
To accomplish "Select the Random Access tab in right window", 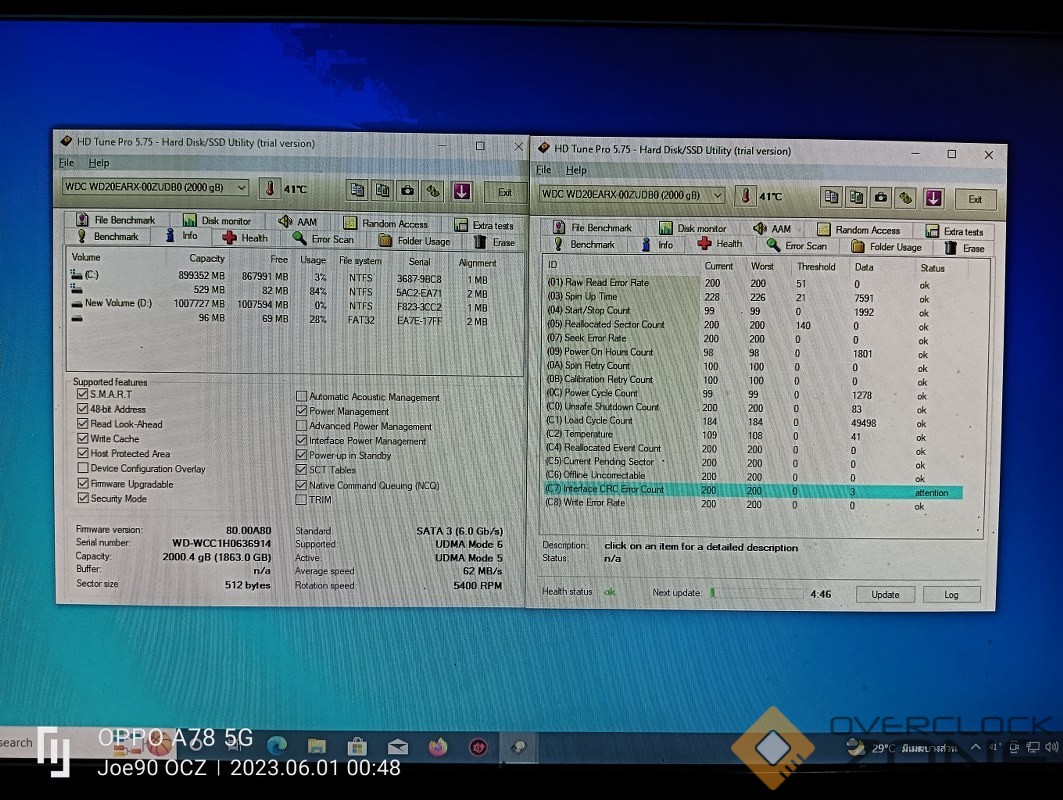I will [x=859, y=230].
